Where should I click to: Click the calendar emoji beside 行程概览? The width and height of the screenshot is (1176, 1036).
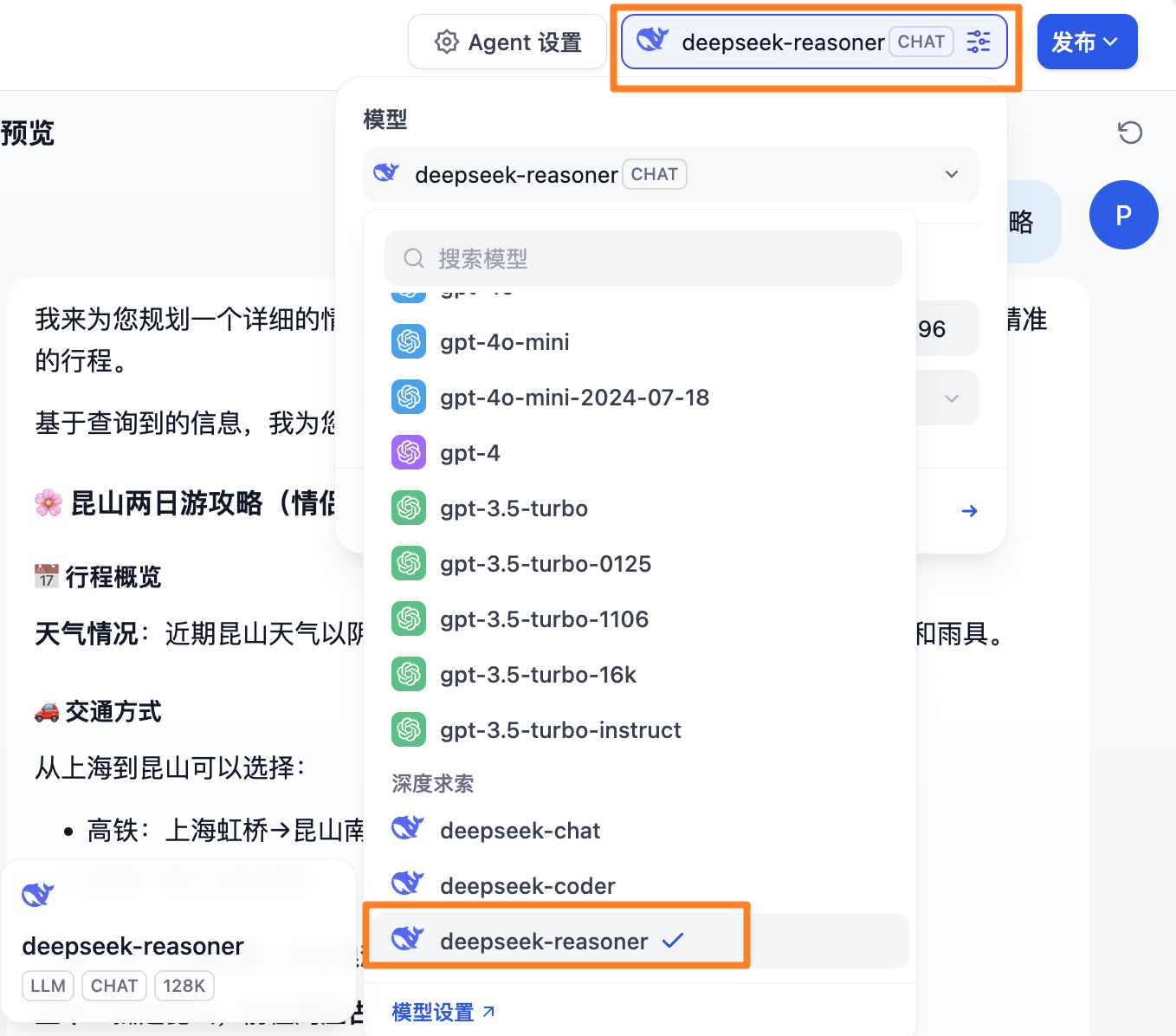click(x=47, y=576)
